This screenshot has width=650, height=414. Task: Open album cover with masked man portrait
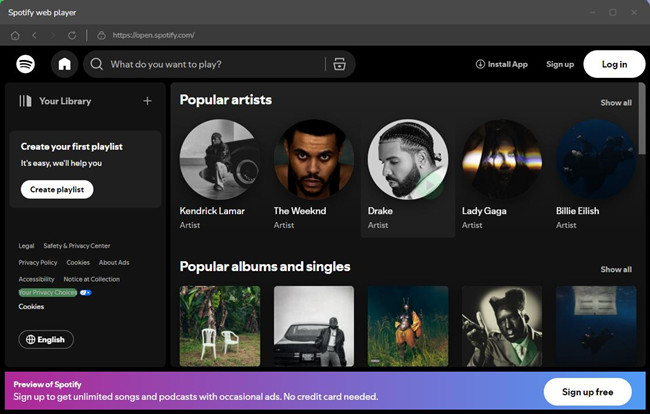click(502, 326)
